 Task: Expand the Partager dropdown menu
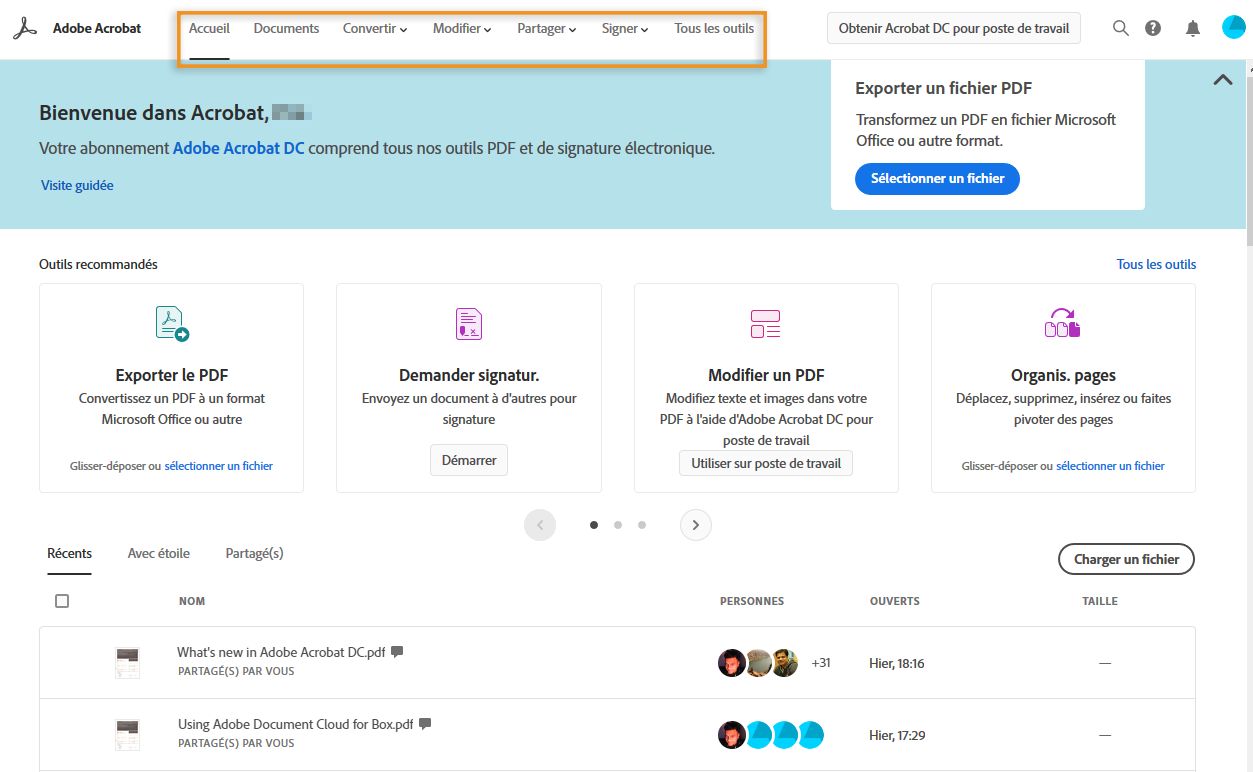(x=547, y=29)
